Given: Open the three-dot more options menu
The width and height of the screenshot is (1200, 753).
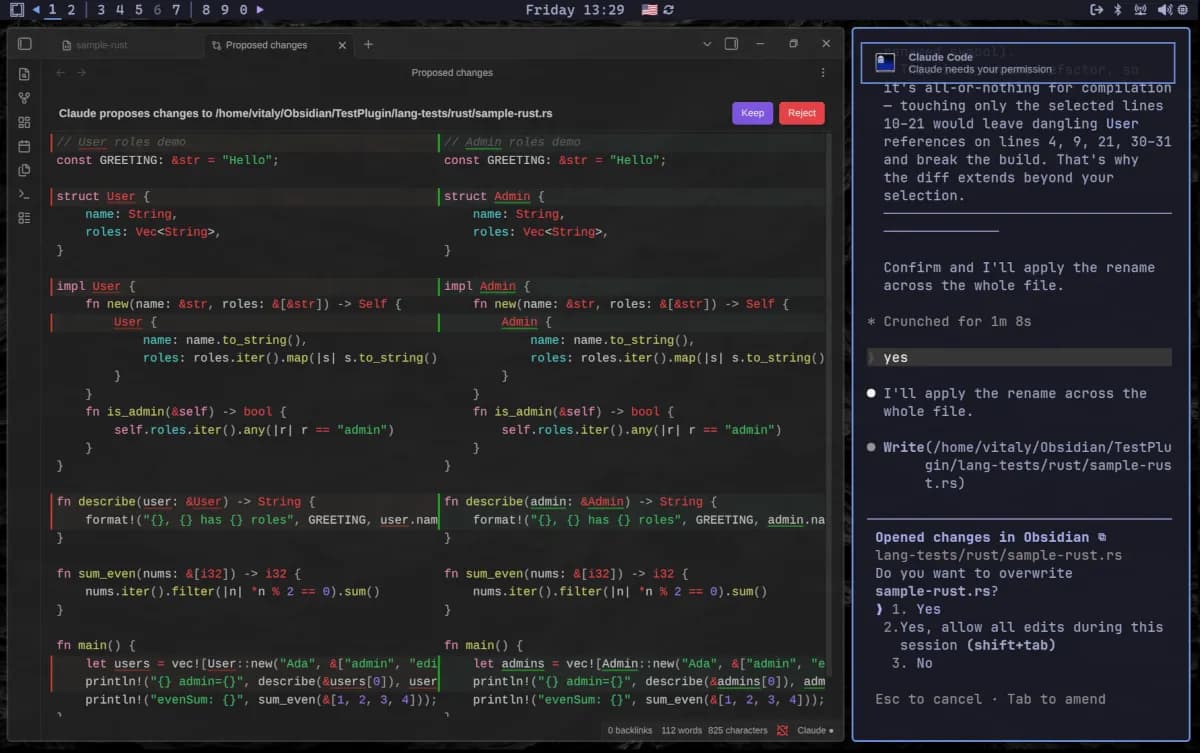Looking at the screenshot, I should (x=823, y=72).
